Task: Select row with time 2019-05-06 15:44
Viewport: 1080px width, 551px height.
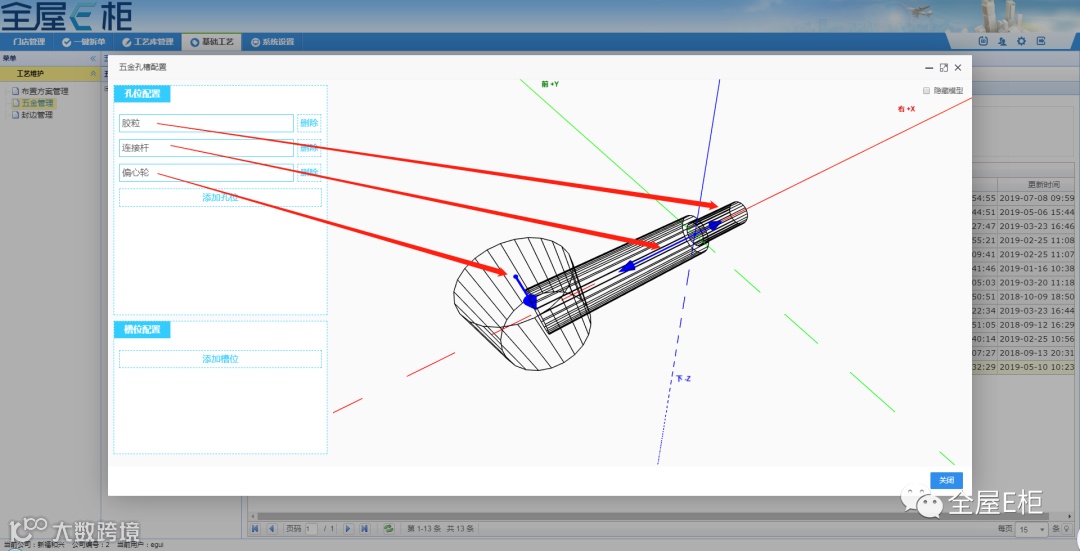Action: [x=1023, y=212]
